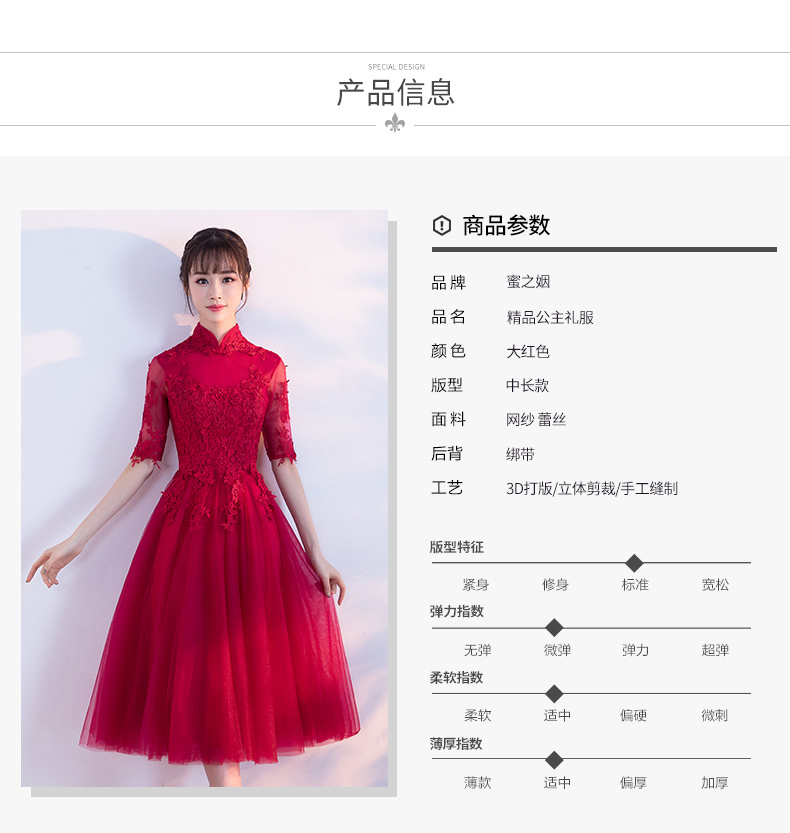790x833 pixels.
Task: Click the 中长款 fit value
Action: tap(527, 385)
